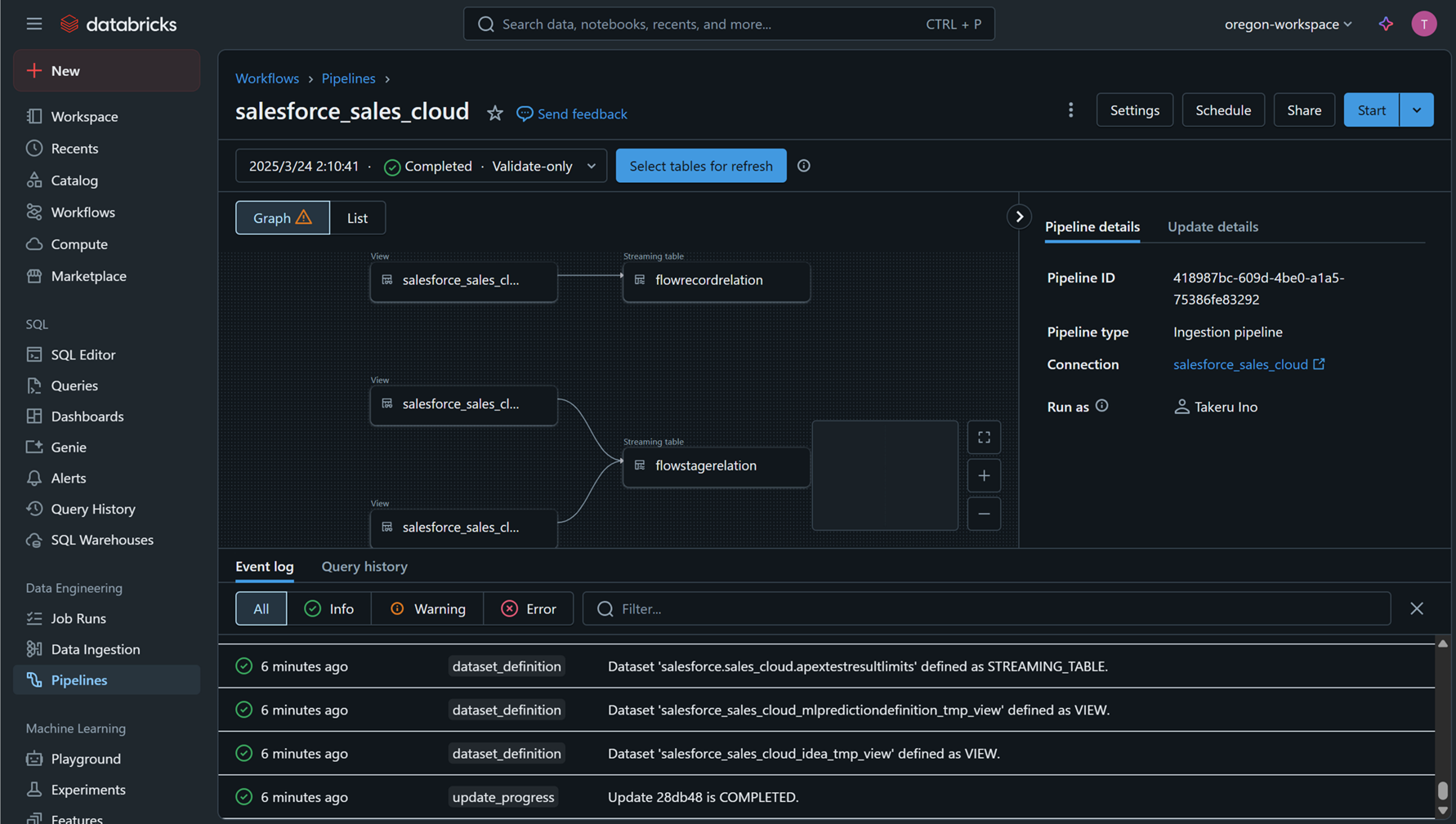Screen dimensions: 1456x824
Task: Select the flowstagerelation streaming table node
Action: [x=717, y=466]
